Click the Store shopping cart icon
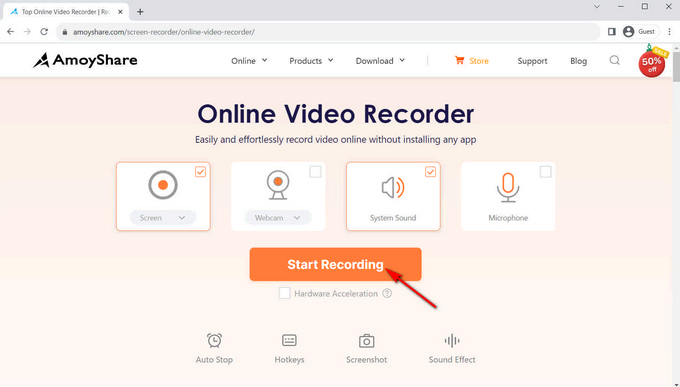The height and width of the screenshot is (387, 680). click(x=459, y=60)
